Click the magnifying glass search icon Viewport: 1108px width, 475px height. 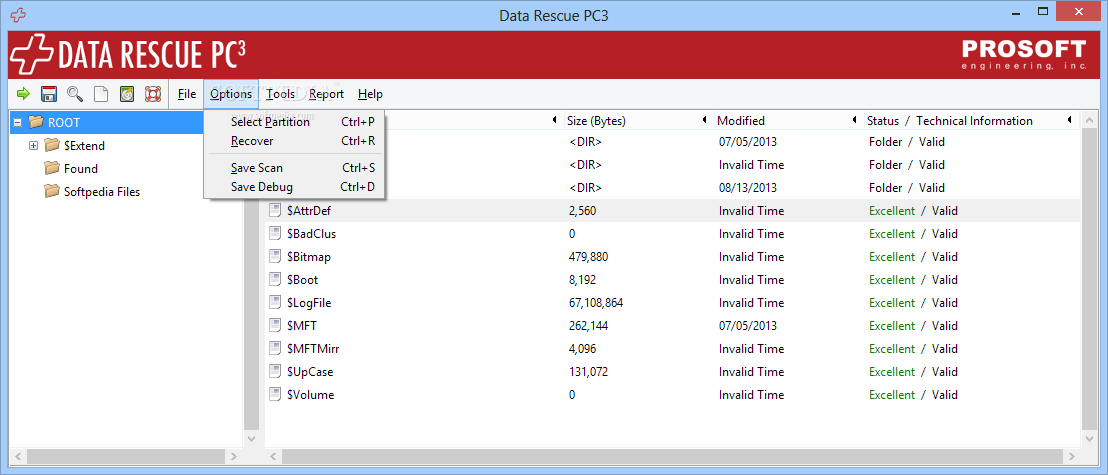tap(74, 94)
